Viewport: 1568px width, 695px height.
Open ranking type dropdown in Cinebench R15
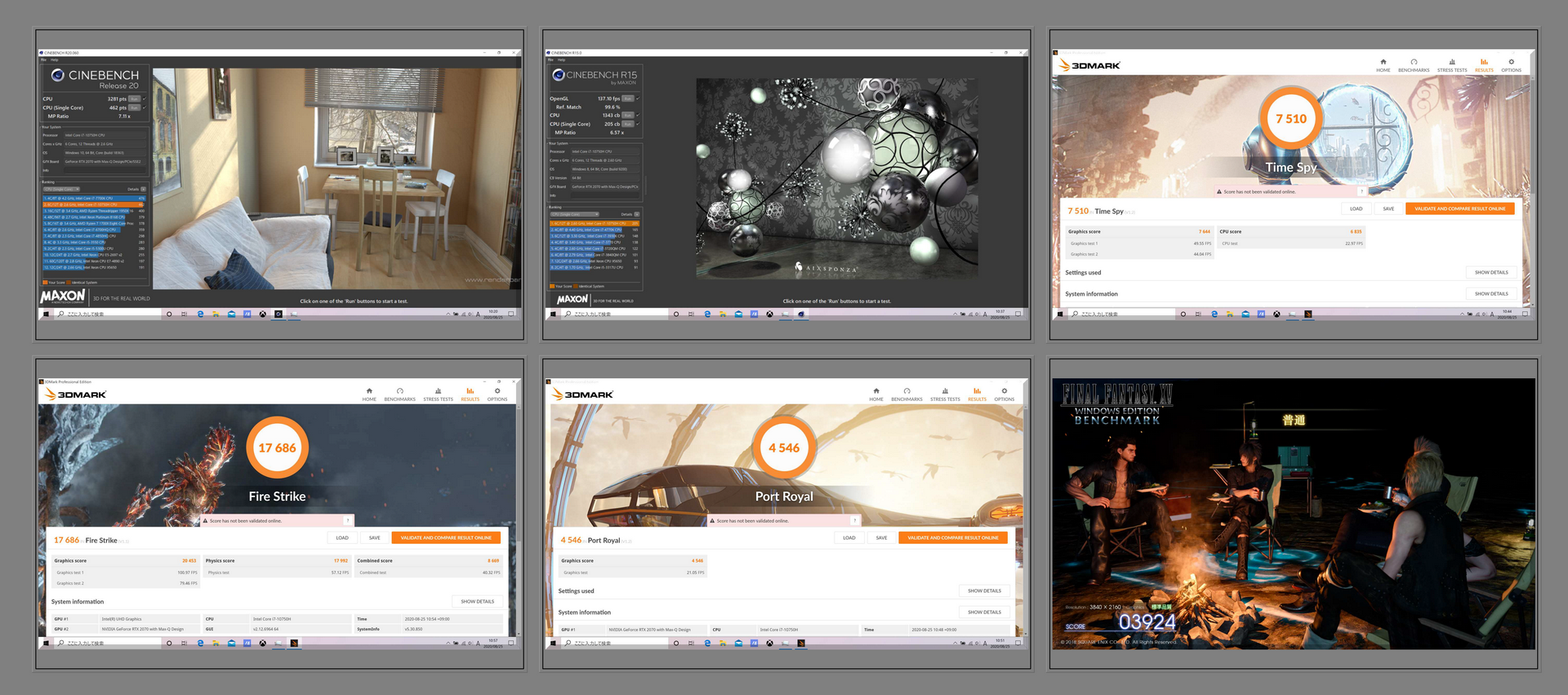574,215
